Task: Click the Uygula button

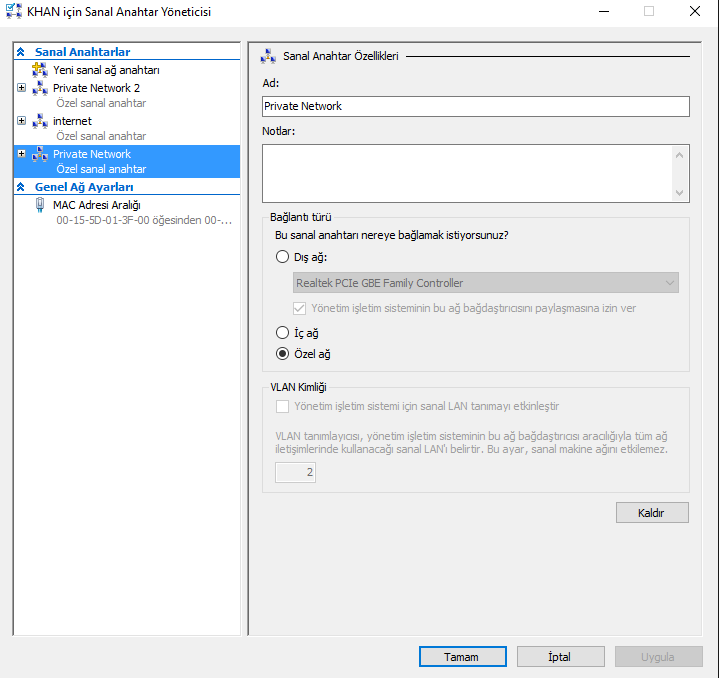Action: pos(658,656)
